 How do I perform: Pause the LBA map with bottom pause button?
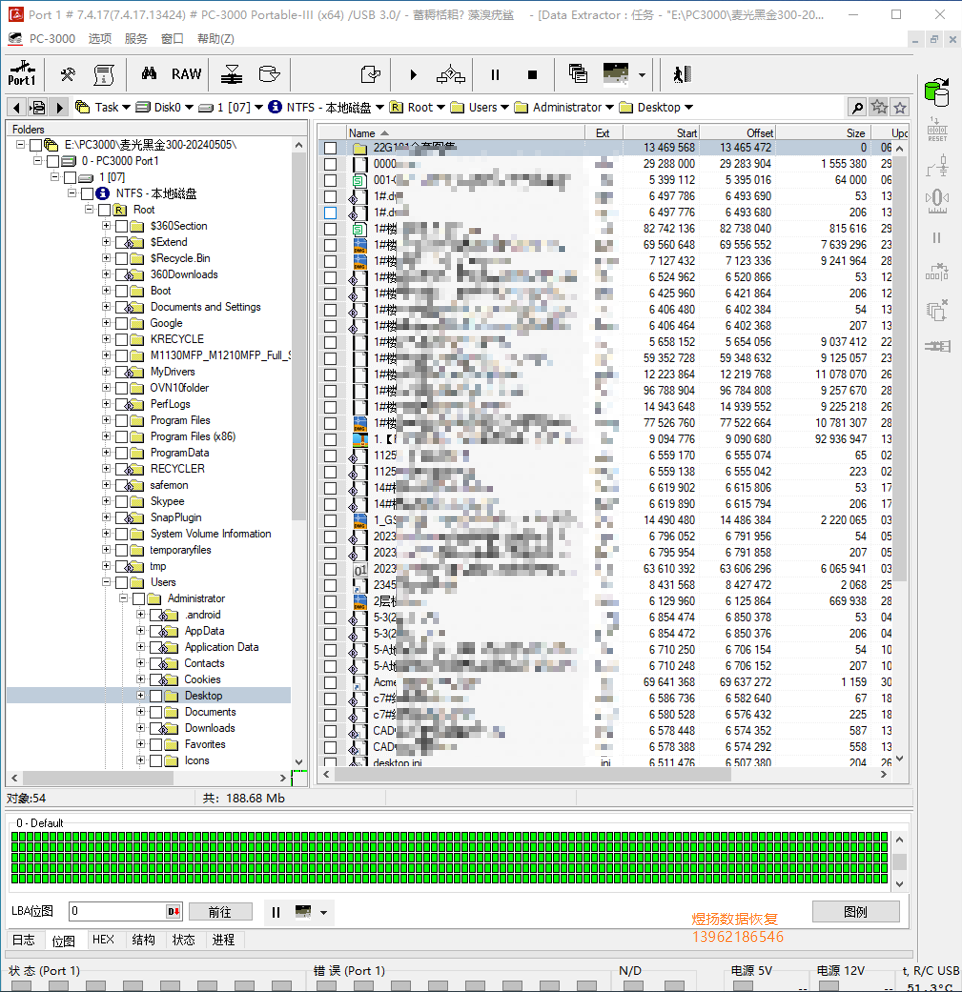coord(276,912)
